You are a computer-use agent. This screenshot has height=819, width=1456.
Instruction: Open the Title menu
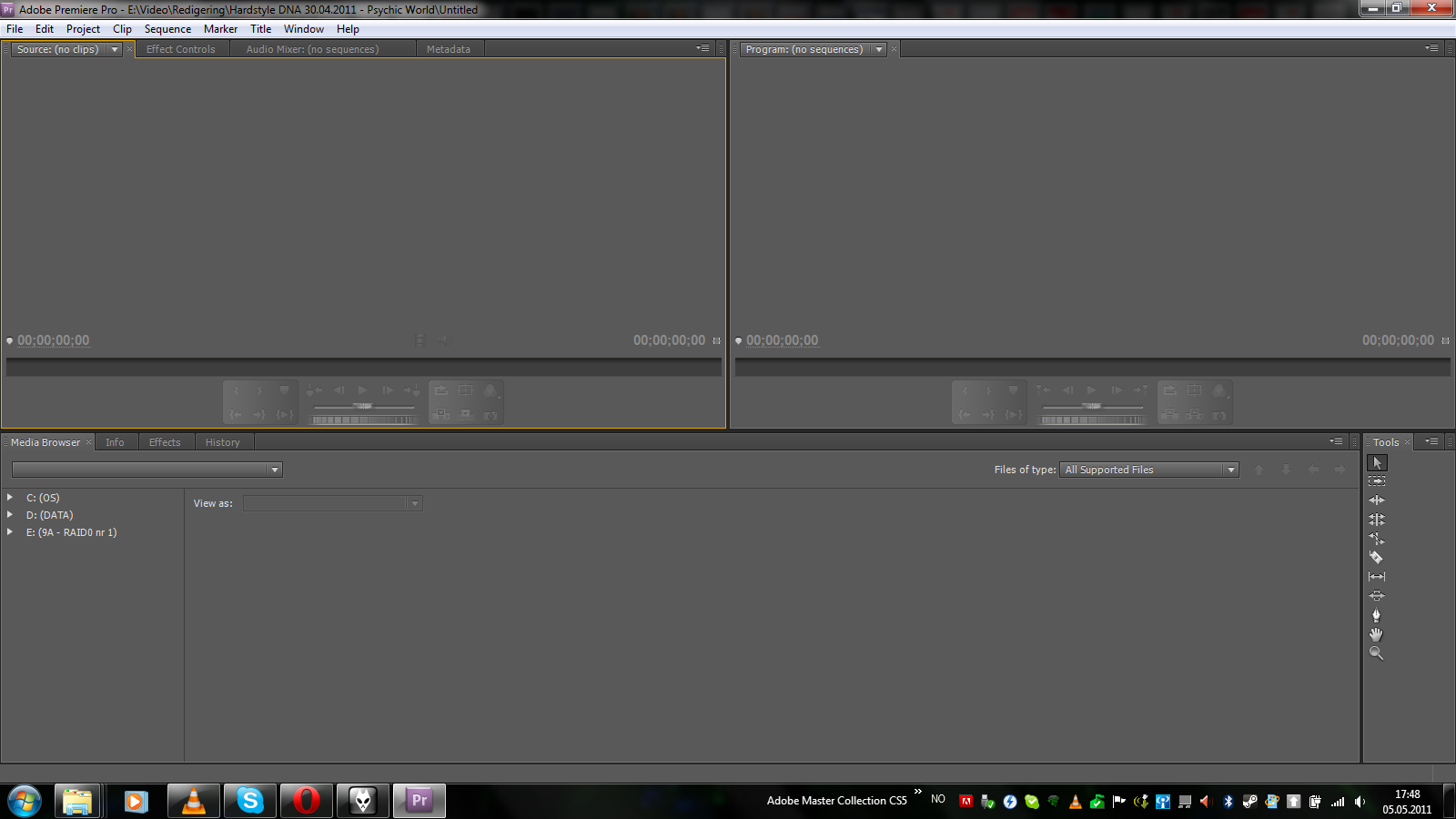[261, 29]
